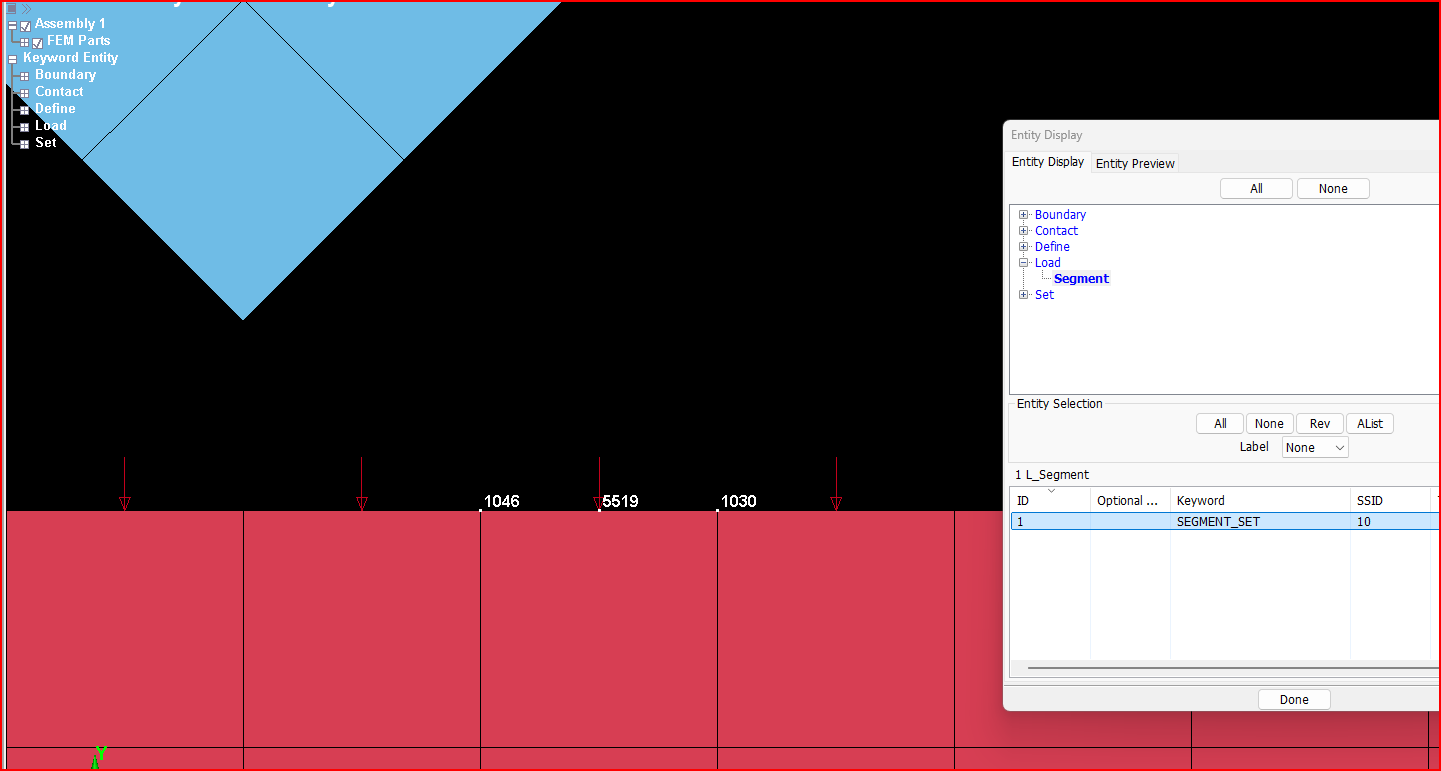Expand Boundary in the Entity Display dialog
1441x771 pixels.
click(x=1024, y=215)
